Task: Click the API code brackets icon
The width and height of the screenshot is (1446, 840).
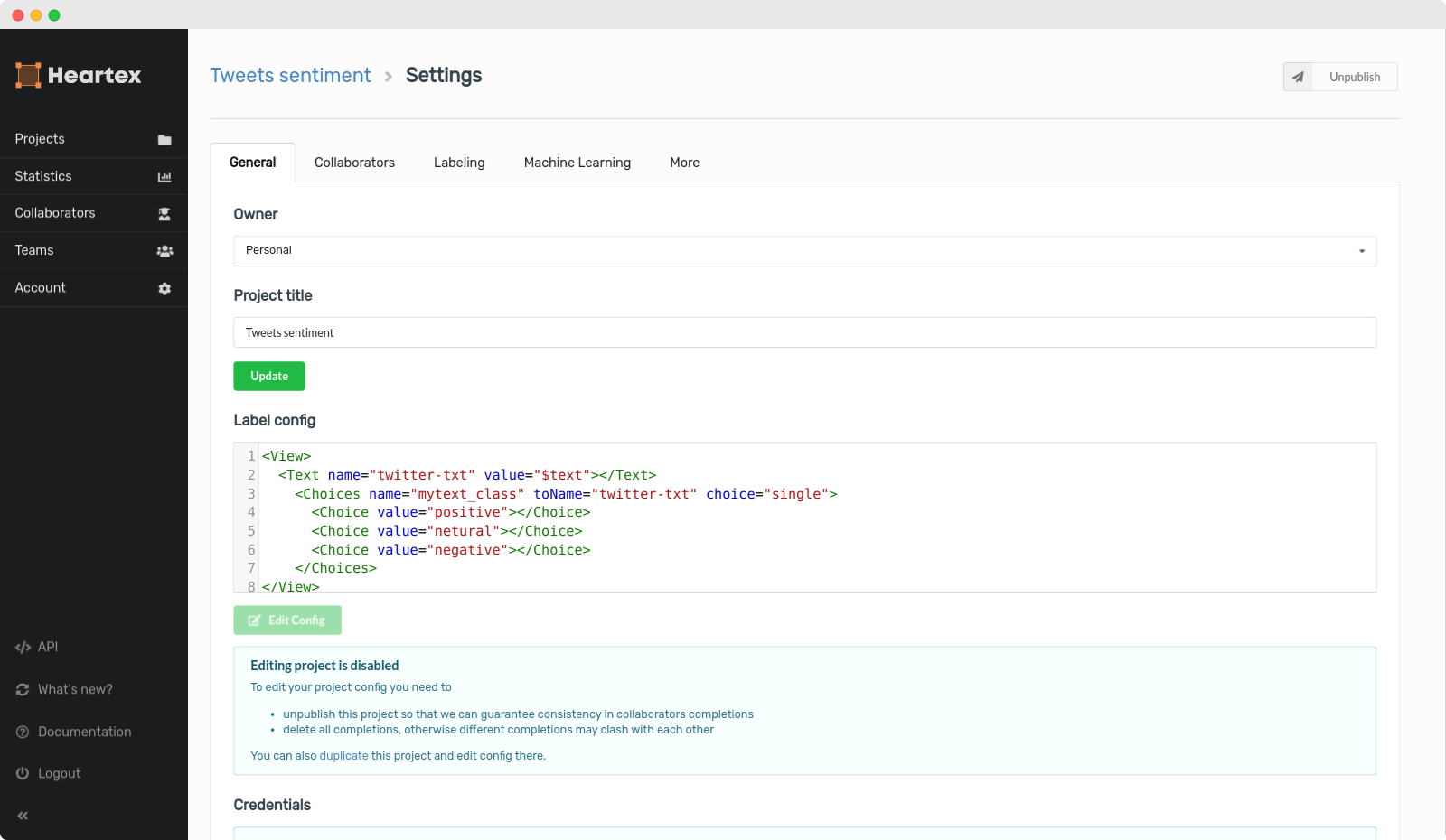Action: pyautogui.click(x=23, y=647)
